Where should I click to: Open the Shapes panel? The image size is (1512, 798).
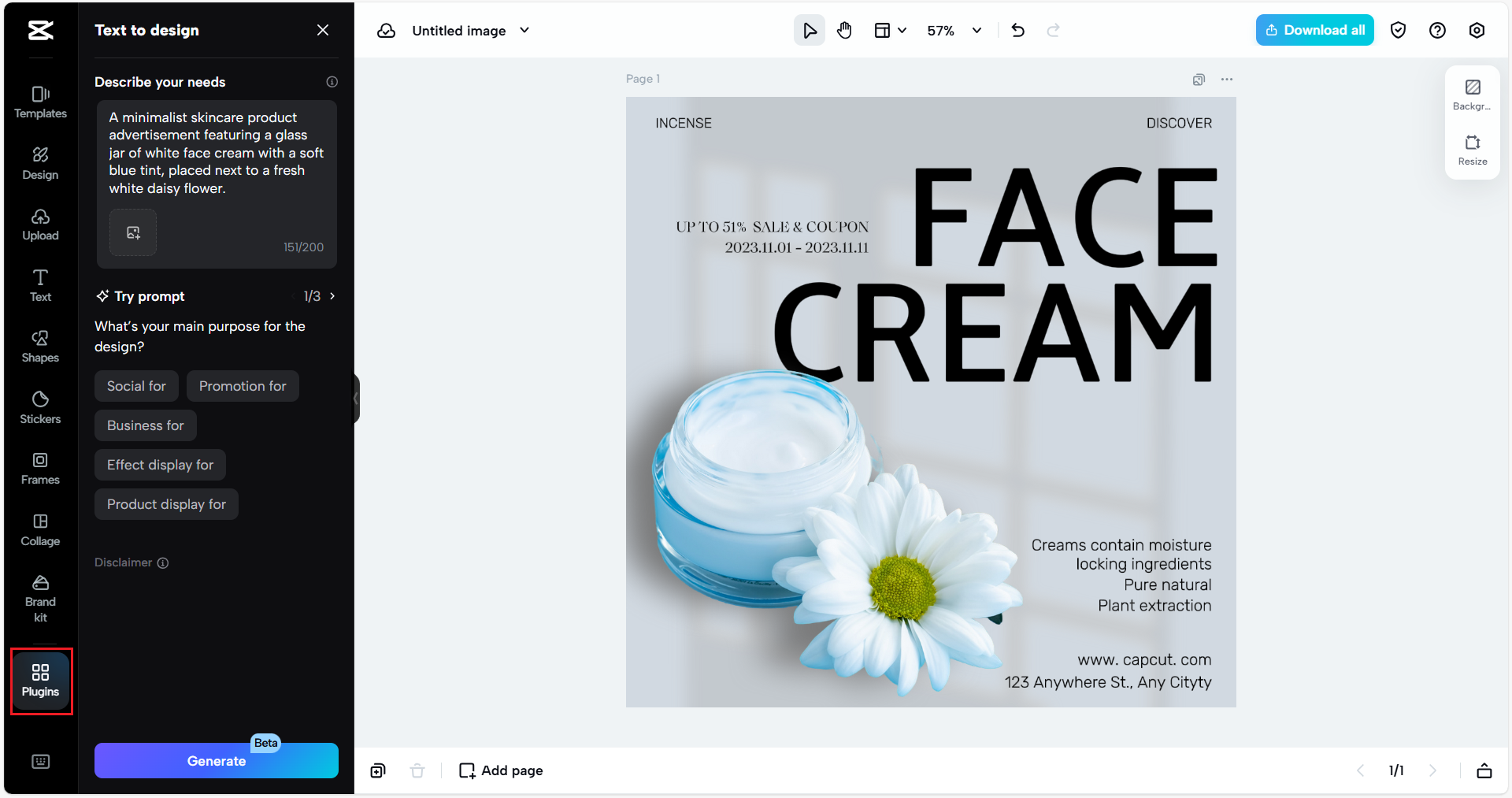point(40,345)
